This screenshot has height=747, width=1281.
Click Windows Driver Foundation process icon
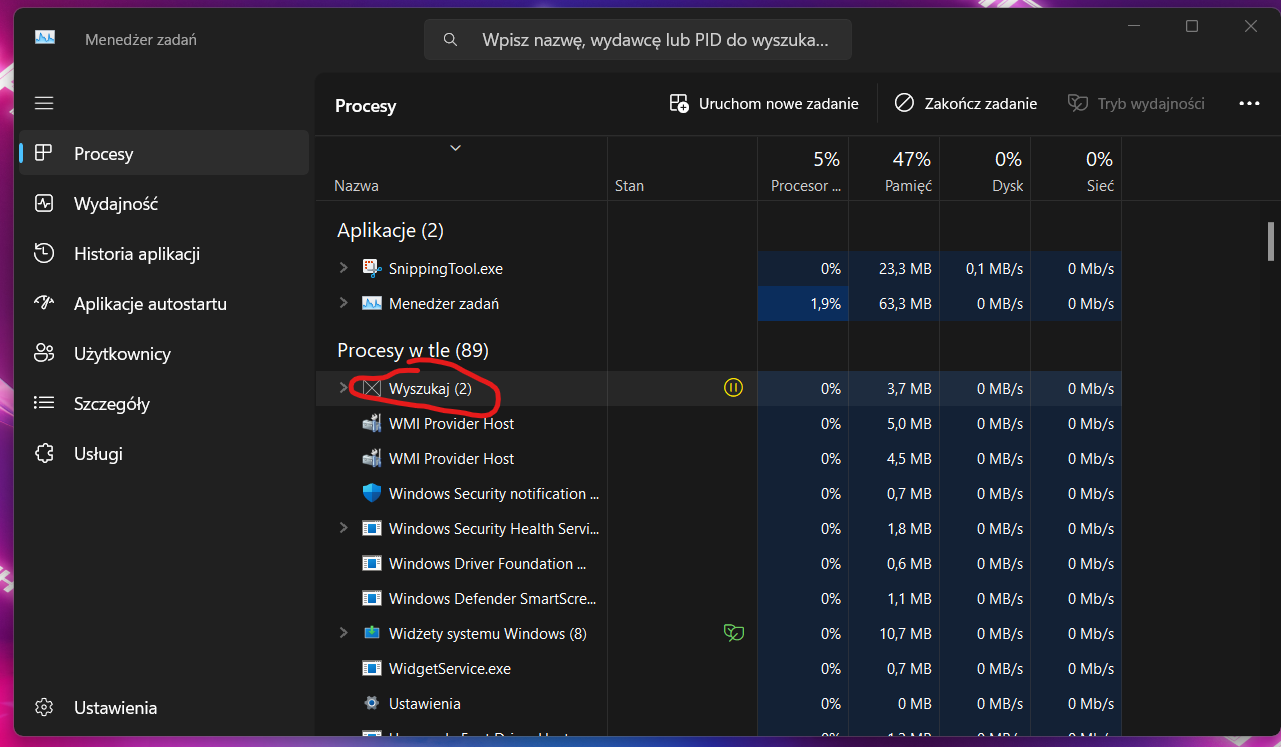coord(372,563)
